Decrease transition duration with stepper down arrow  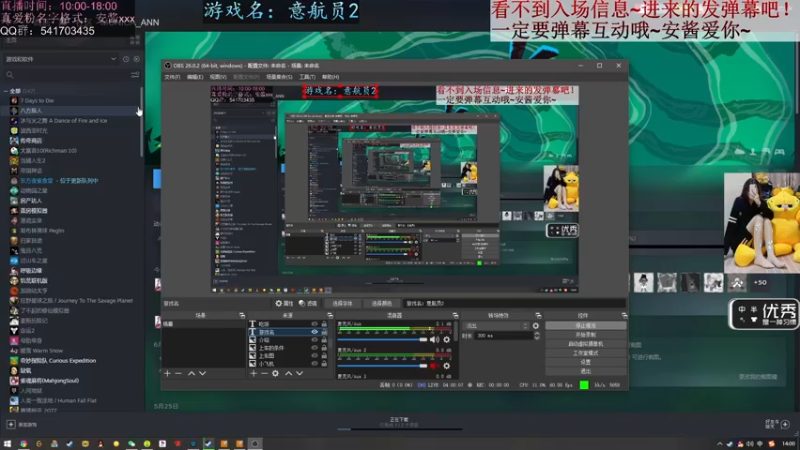pos(537,338)
